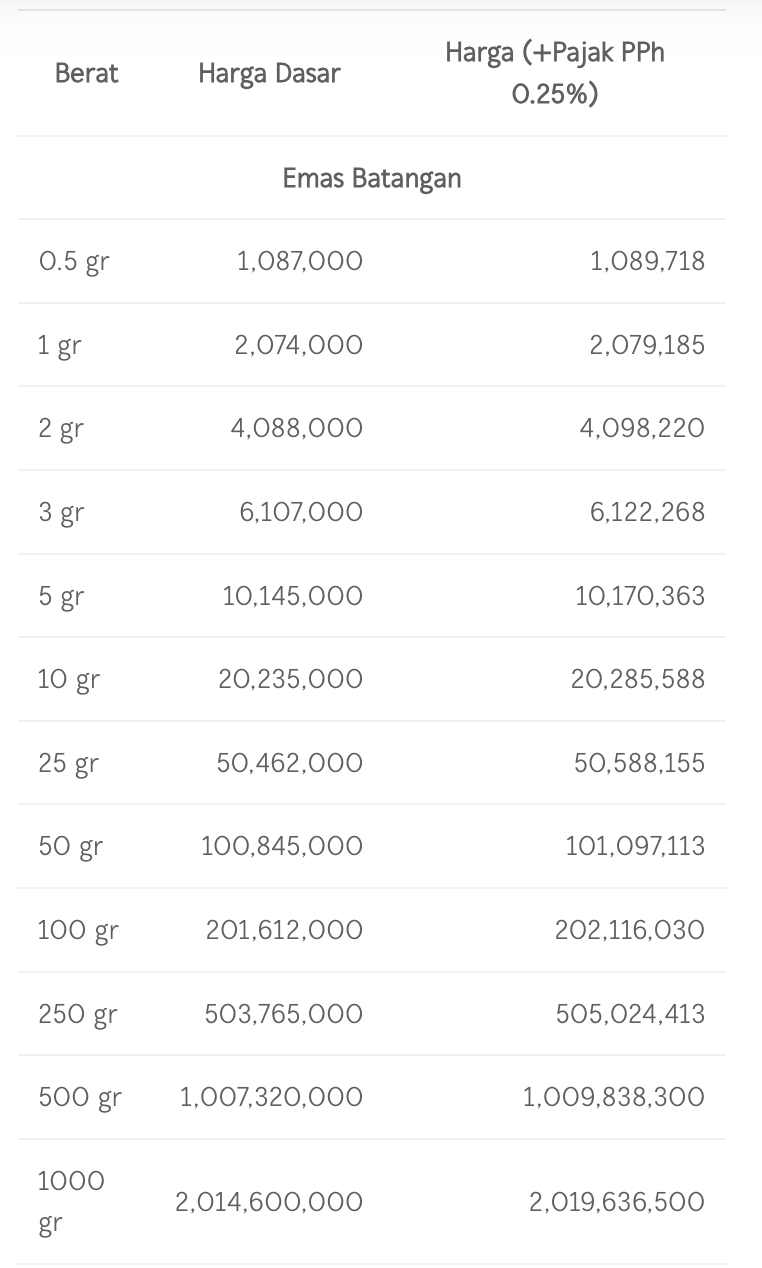Click the 5 gr base price 10,145,000
Viewport: 762px width, 1268px height.
293,596
